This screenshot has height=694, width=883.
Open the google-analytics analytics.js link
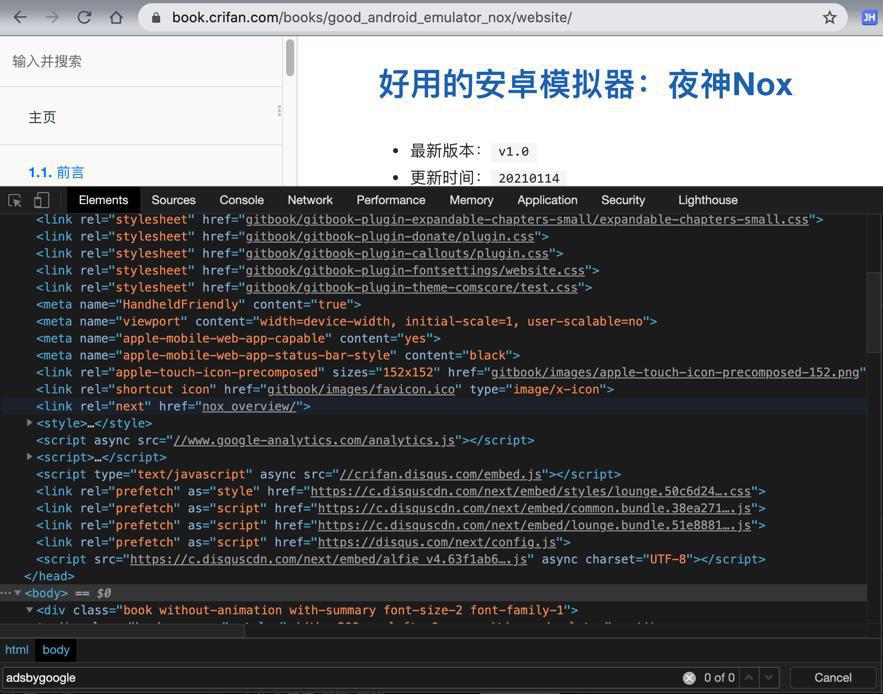point(314,440)
